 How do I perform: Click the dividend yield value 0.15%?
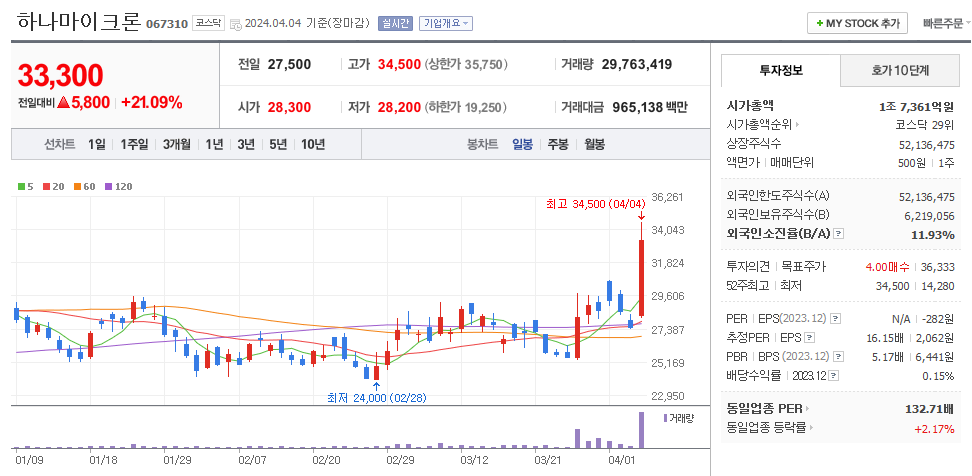939,376
